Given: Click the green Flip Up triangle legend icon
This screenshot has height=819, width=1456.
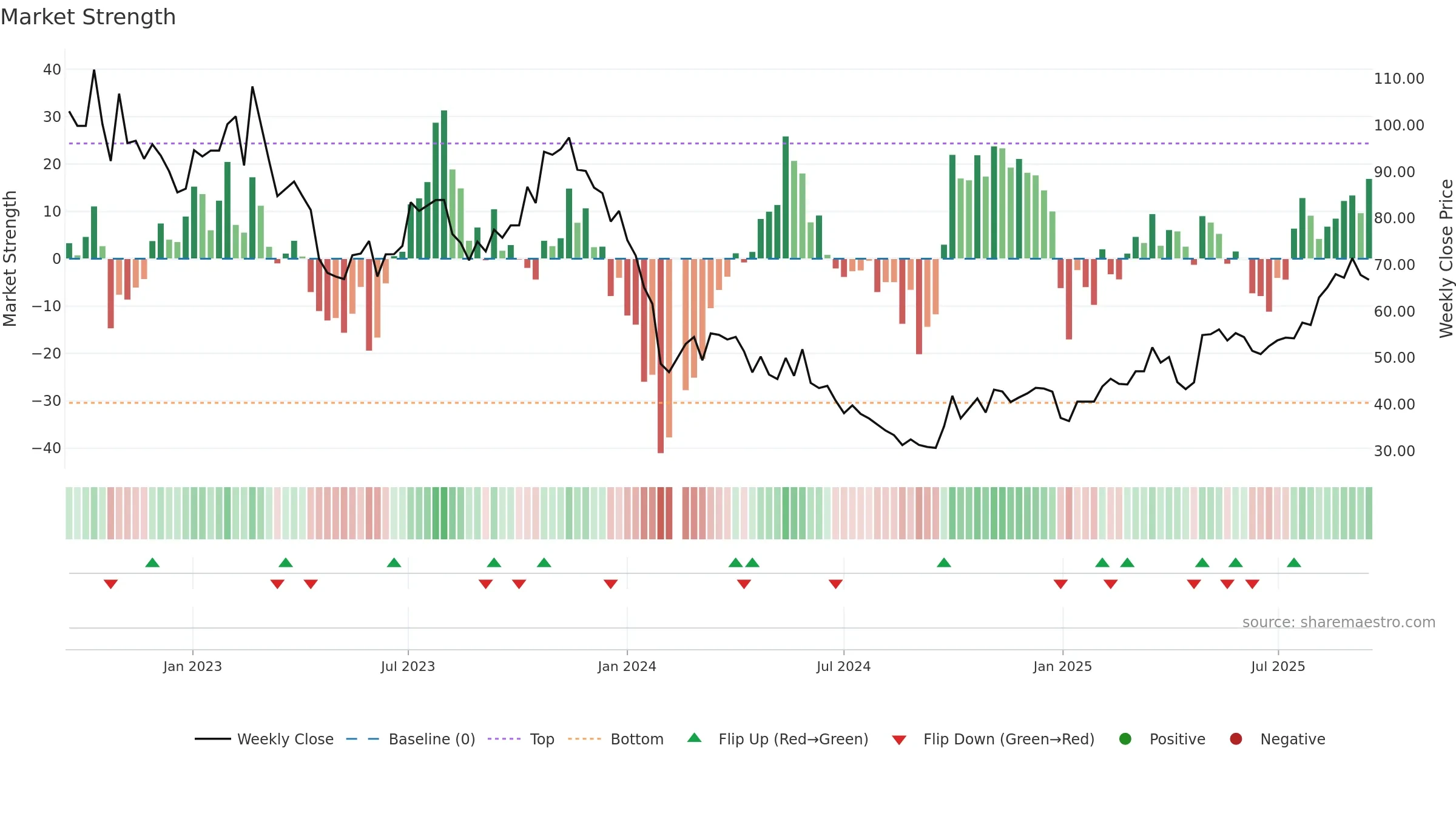Looking at the screenshot, I should pyautogui.click(x=695, y=738).
